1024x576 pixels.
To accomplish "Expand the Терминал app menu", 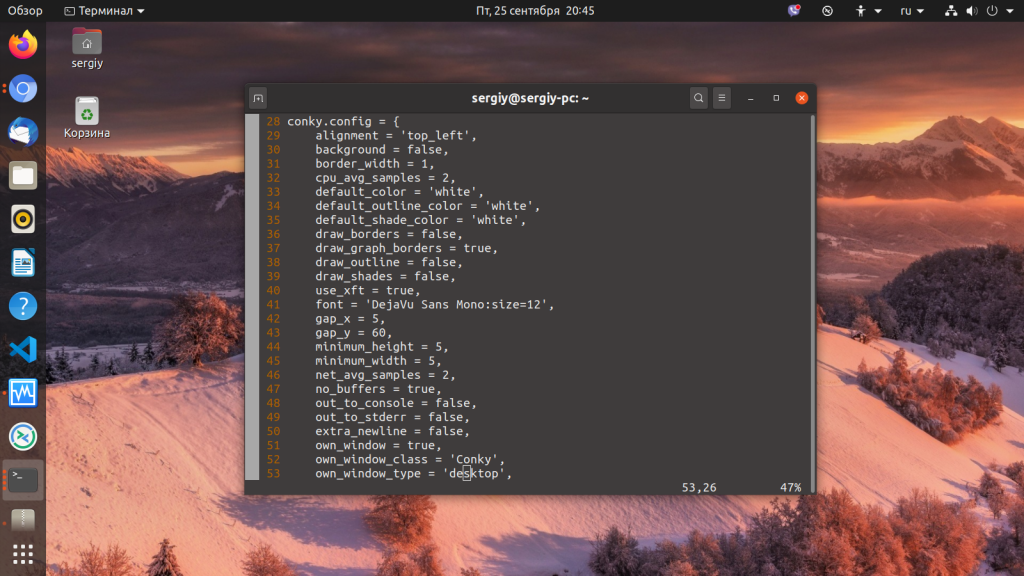I will tap(104, 10).
